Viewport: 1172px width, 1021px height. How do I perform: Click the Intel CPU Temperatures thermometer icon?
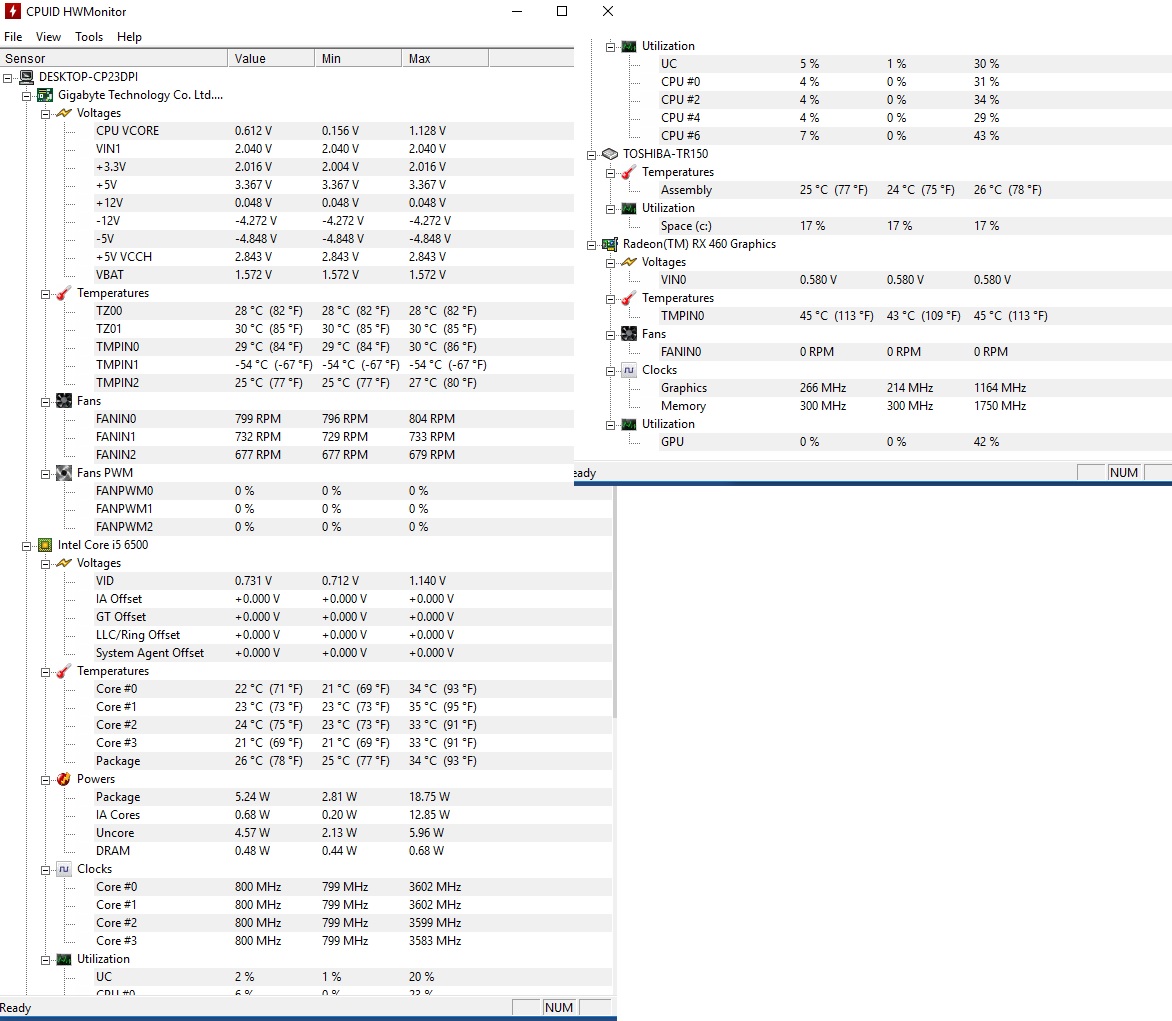[64, 671]
